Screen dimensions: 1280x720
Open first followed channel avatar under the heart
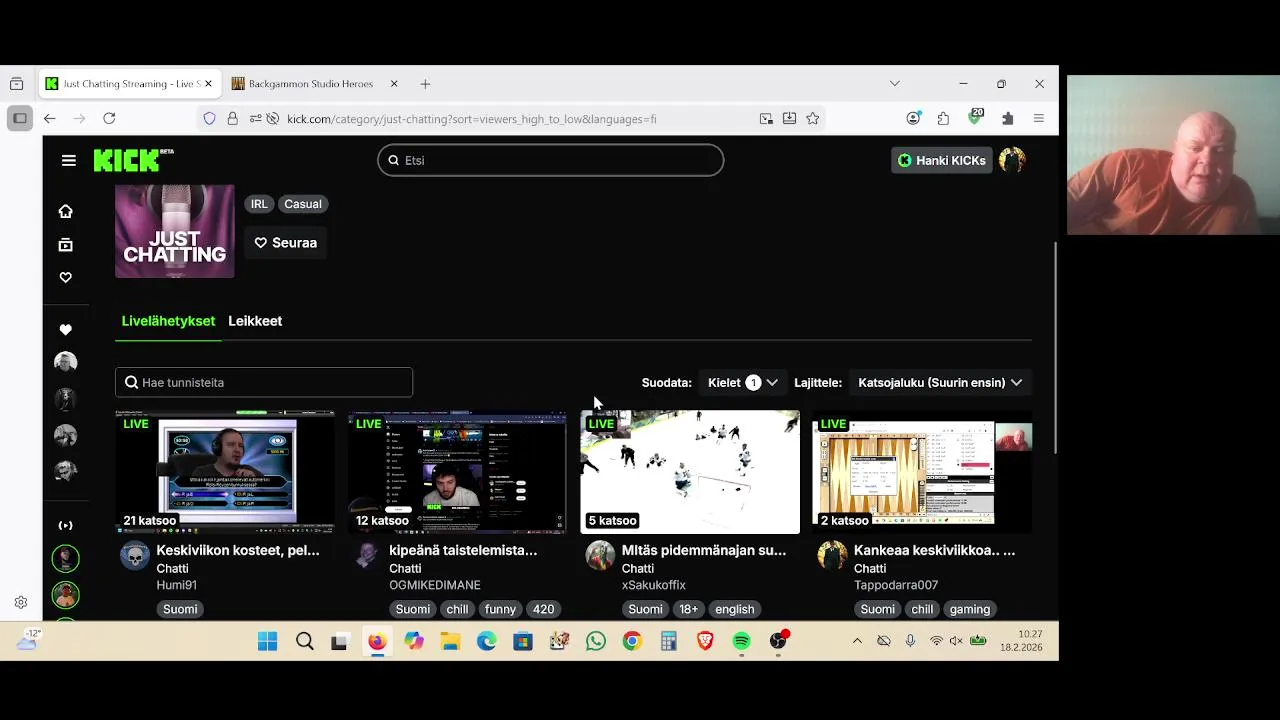pyautogui.click(x=65, y=362)
